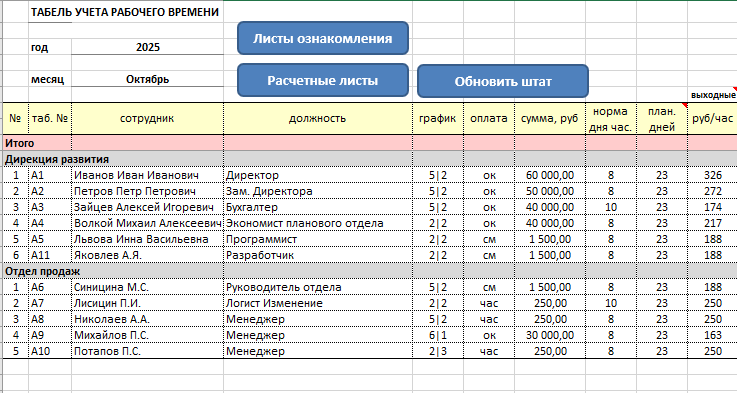
Task: Click the 'сумма, руб' column header
Action: [549, 118]
